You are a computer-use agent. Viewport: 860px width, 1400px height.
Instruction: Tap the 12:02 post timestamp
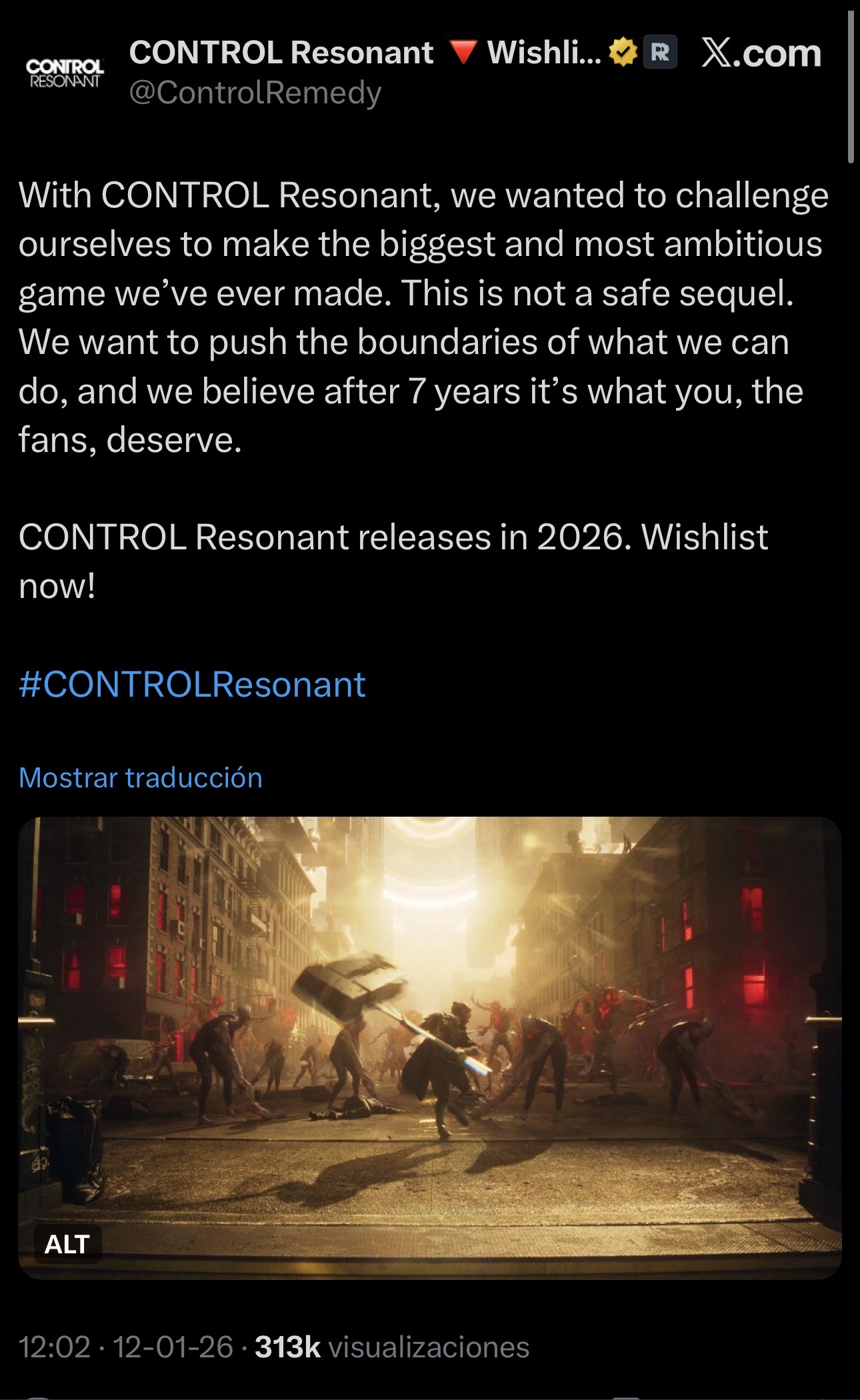click(55, 1347)
